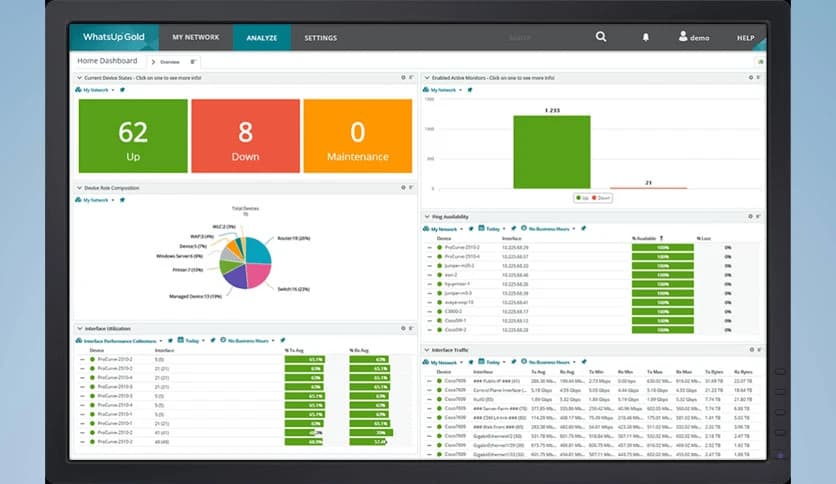Click the green 62 Up devices tile

coord(133,136)
